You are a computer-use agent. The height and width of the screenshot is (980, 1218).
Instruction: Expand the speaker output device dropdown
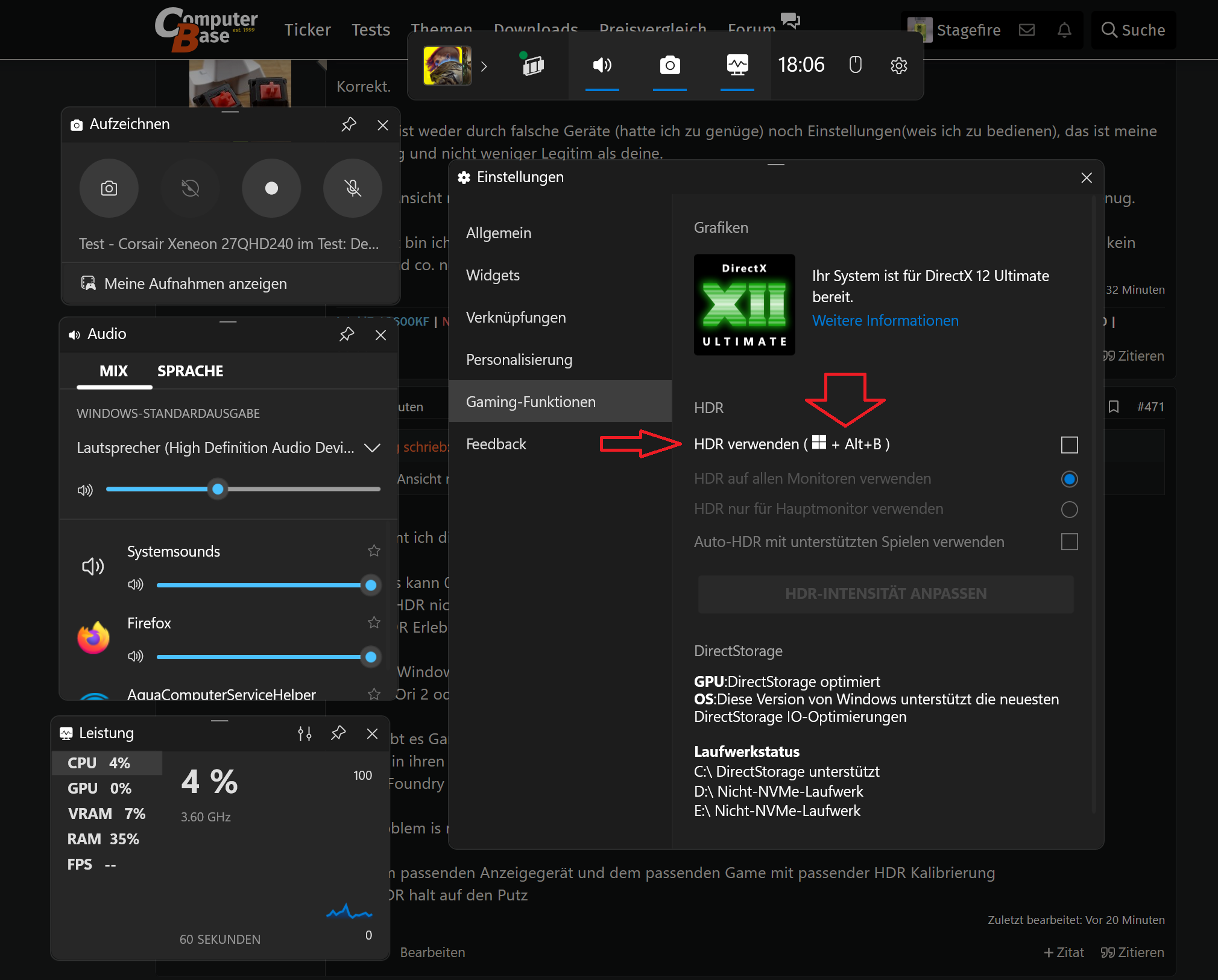373,448
